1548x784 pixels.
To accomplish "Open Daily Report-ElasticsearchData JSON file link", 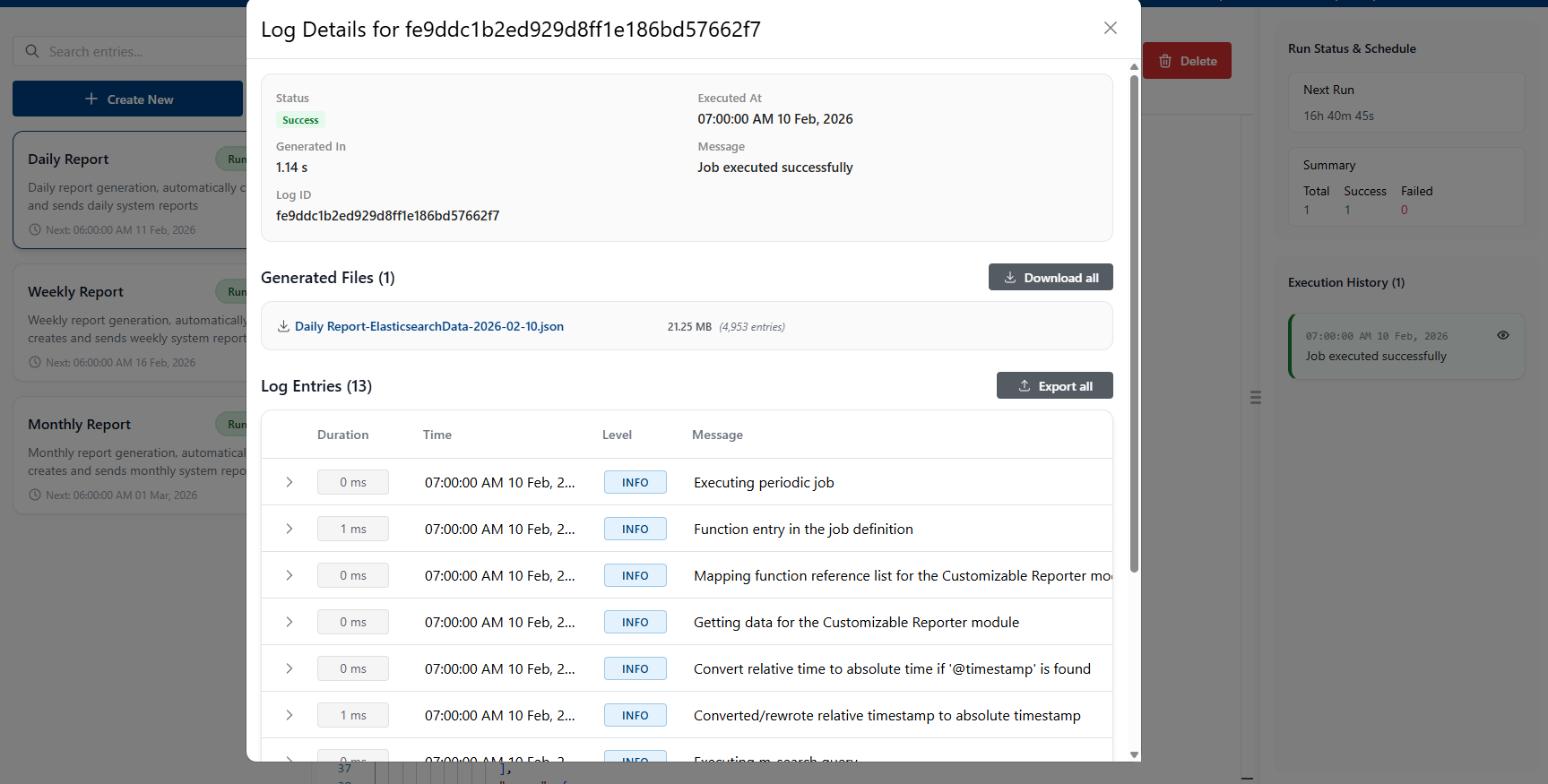I will coord(428,327).
